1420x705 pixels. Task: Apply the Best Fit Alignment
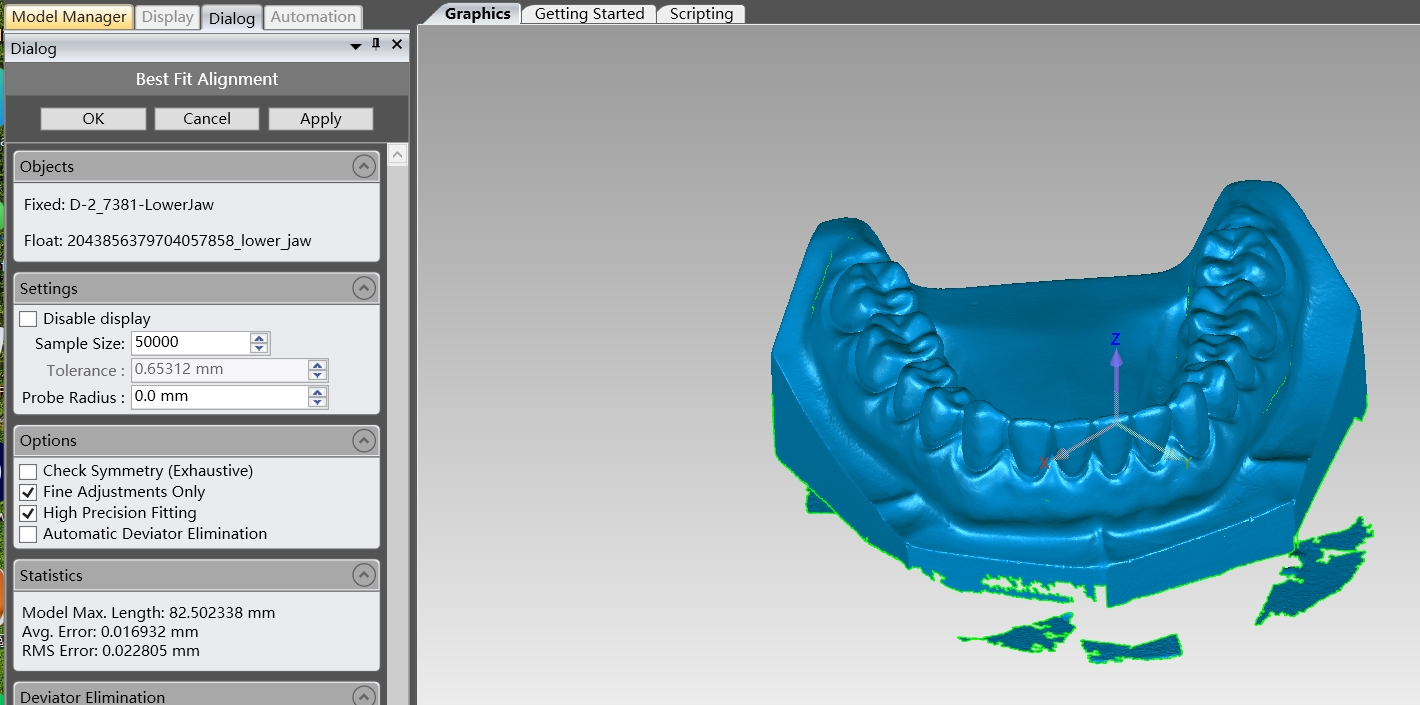coord(321,119)
